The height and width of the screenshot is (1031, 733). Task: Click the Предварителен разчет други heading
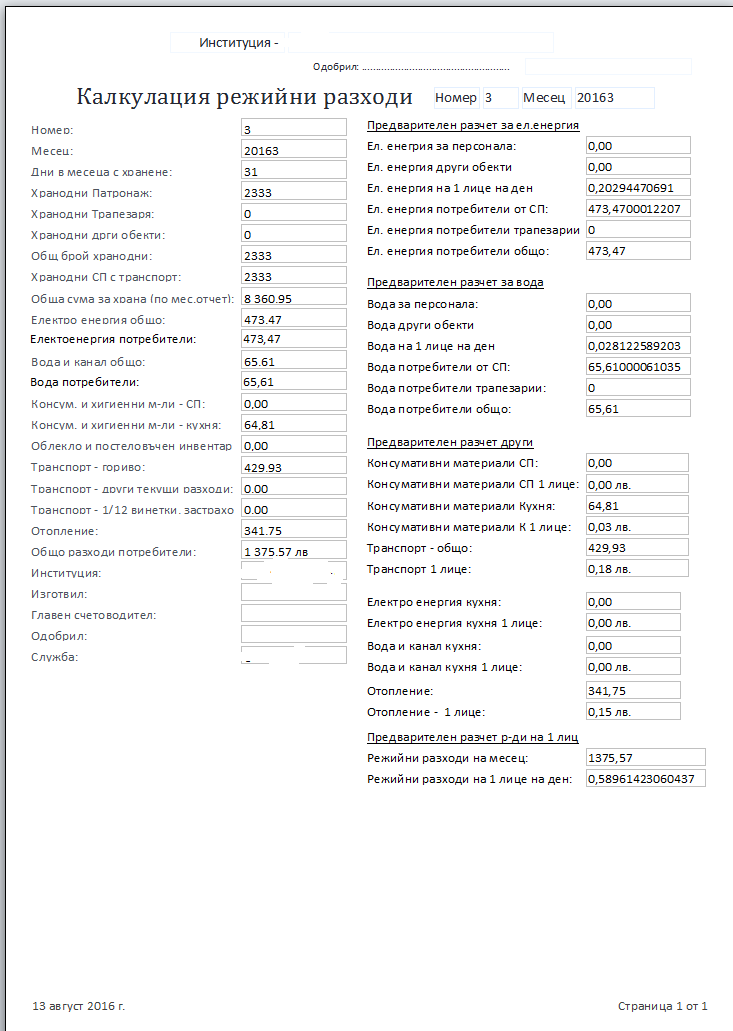tap(450, 442)
